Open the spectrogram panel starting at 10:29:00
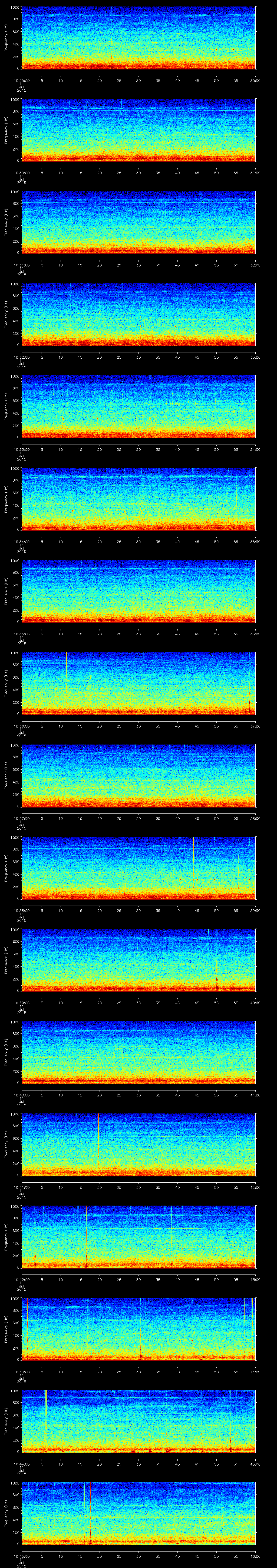The image size is (277, 1568). coord(138,38)
